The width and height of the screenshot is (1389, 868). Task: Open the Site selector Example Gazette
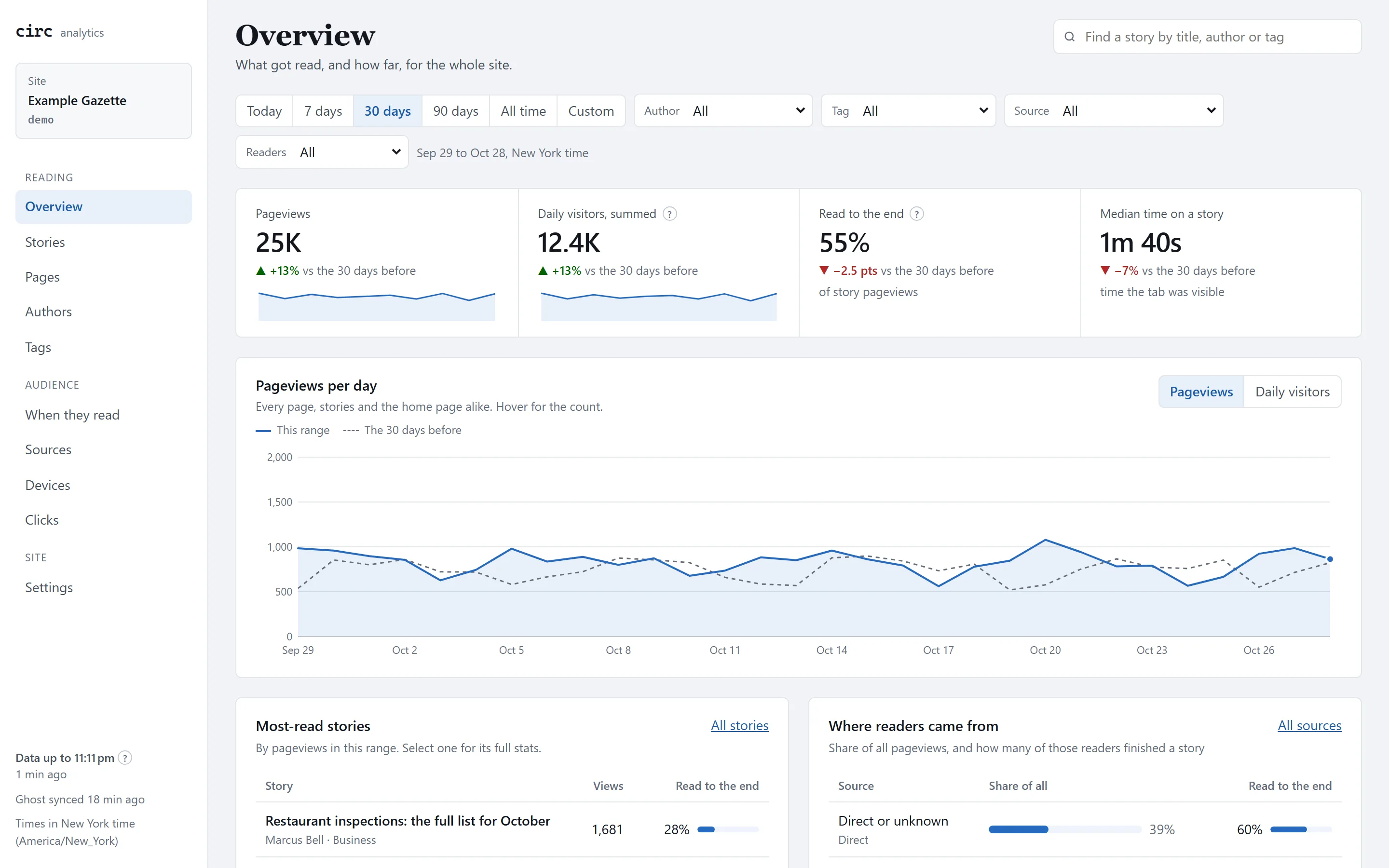[x=103, y=100]
